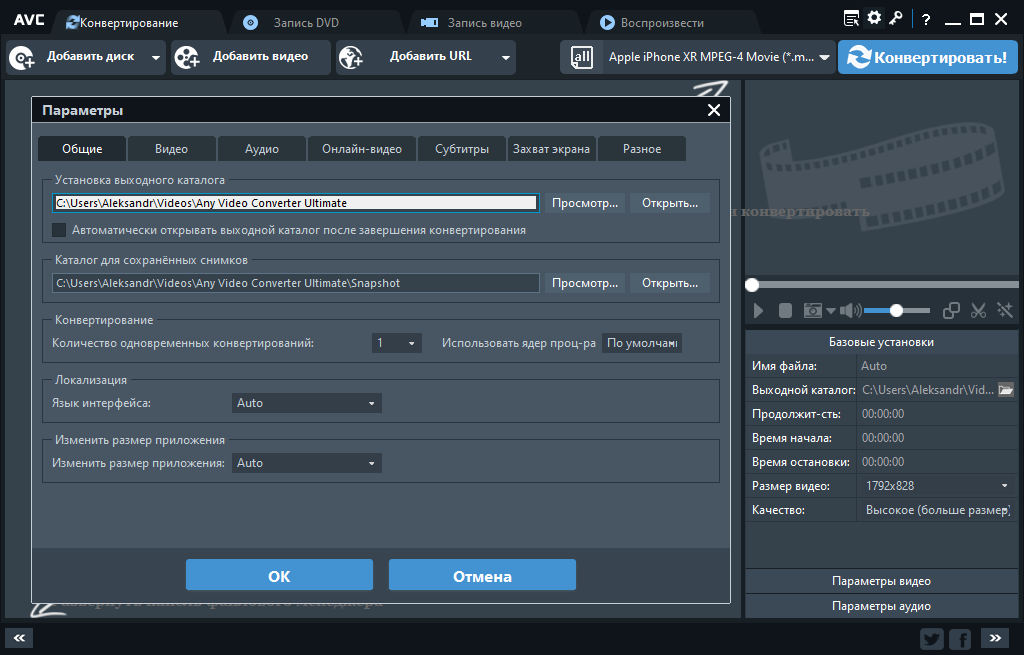Click the Twitter icon
The width and height of the screenshot is (1024, 655).
(x=932, y=639)
